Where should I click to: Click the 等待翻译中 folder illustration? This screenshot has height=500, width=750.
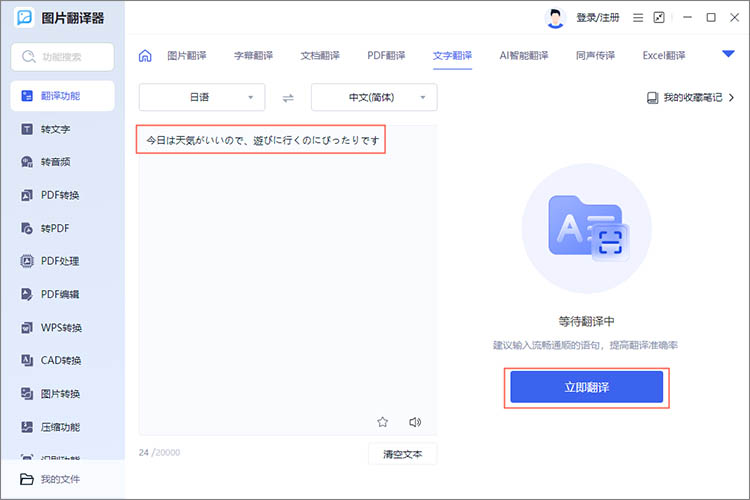(586, 228)
